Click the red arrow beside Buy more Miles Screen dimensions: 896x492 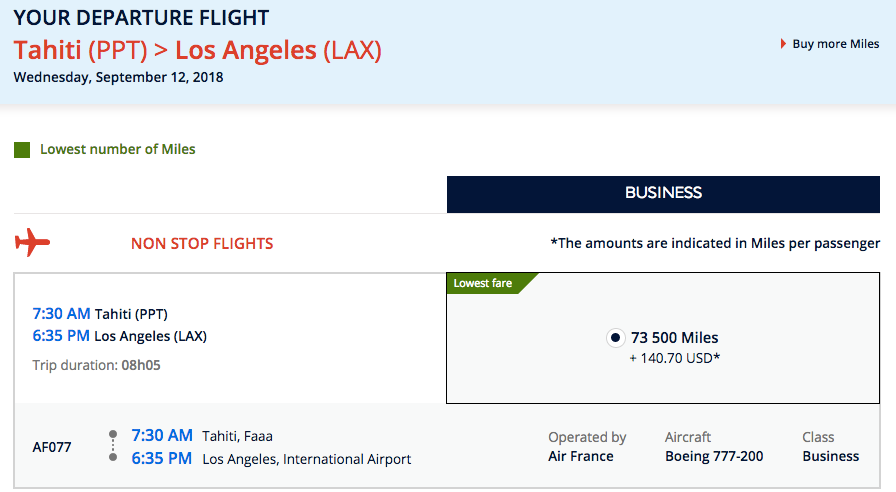[783, 44]
